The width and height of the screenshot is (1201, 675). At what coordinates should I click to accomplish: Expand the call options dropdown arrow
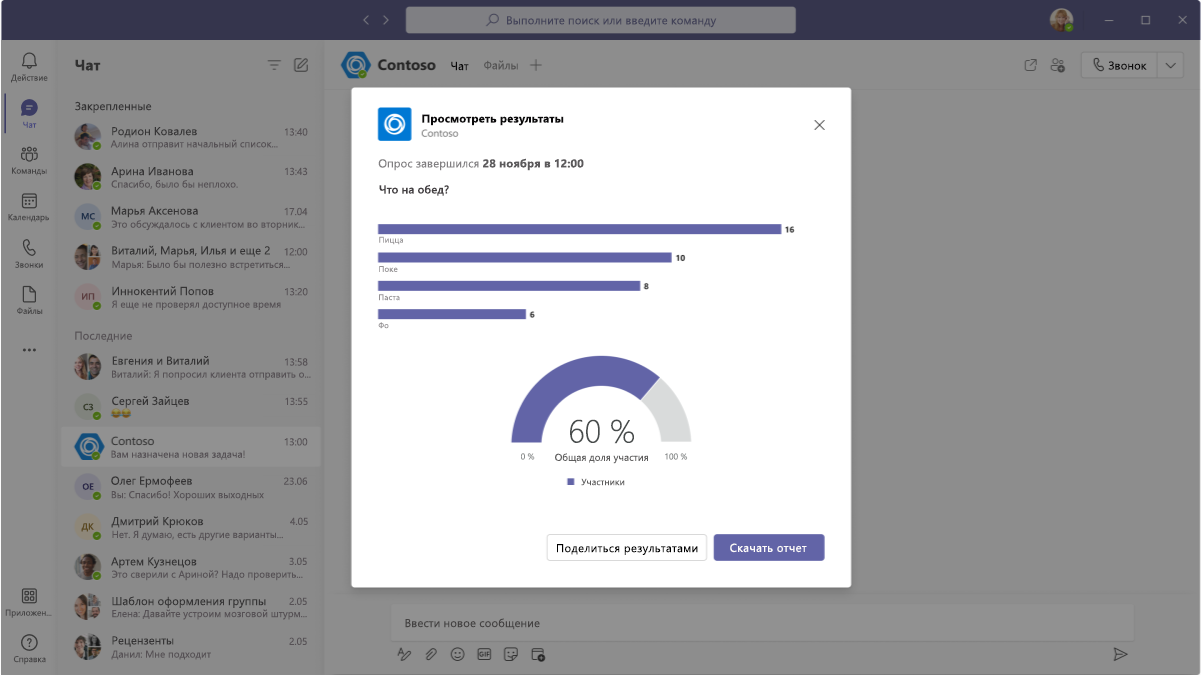pos(1170,65)
